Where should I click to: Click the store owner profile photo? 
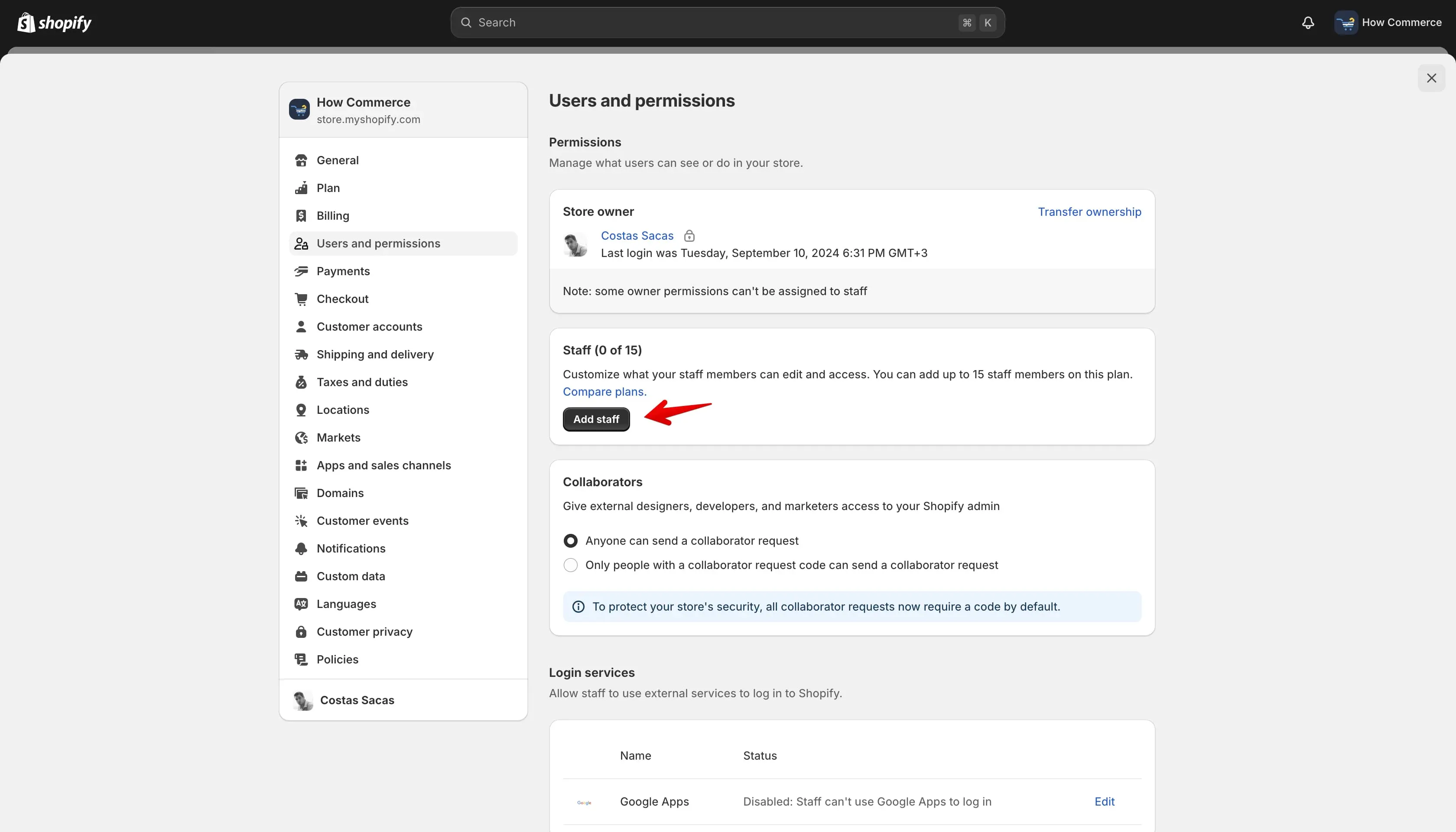click(575, 244)
